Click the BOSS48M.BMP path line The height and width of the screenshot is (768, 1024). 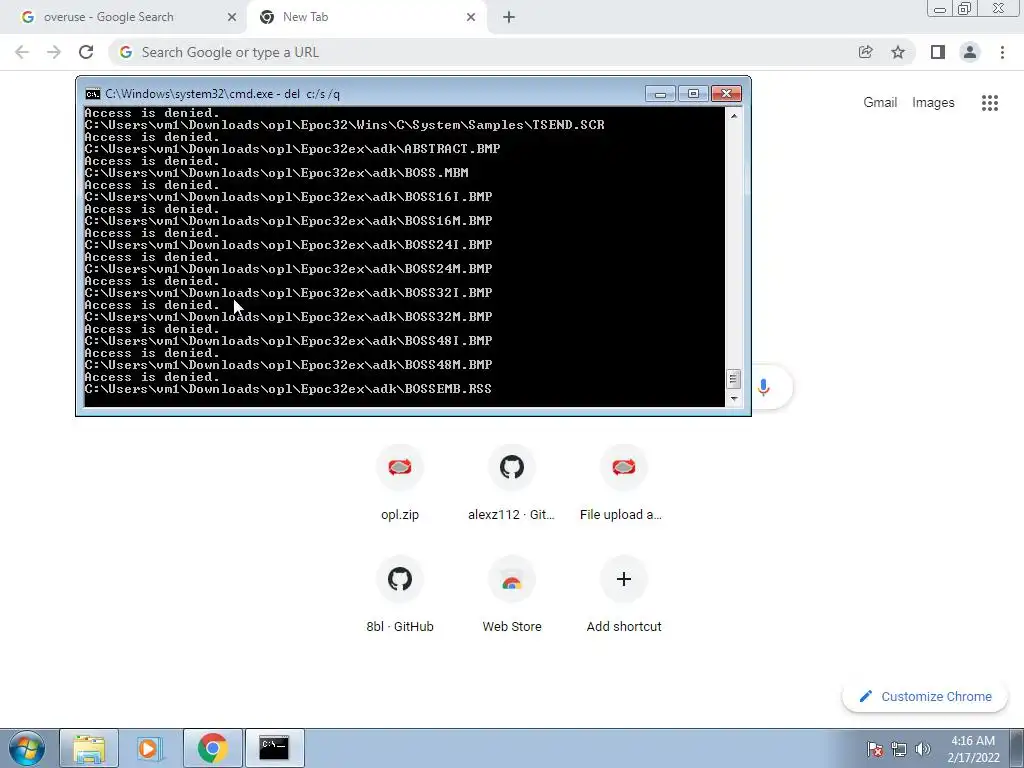pos(288,365)
